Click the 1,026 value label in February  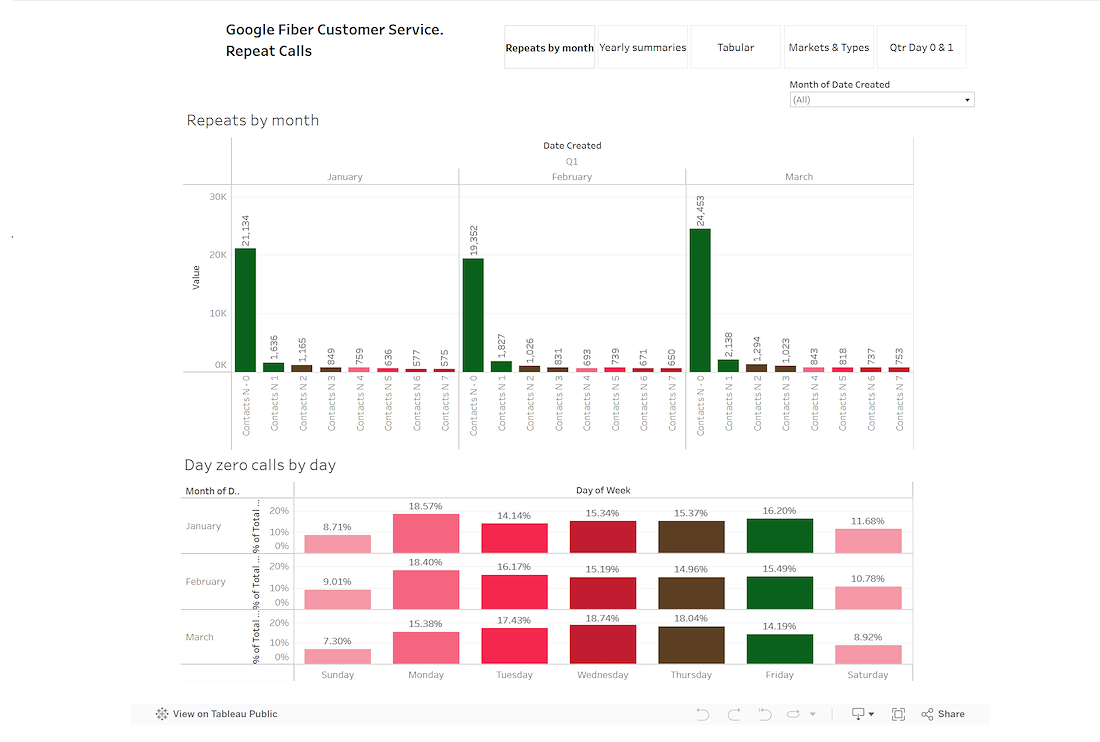(530, 351)
